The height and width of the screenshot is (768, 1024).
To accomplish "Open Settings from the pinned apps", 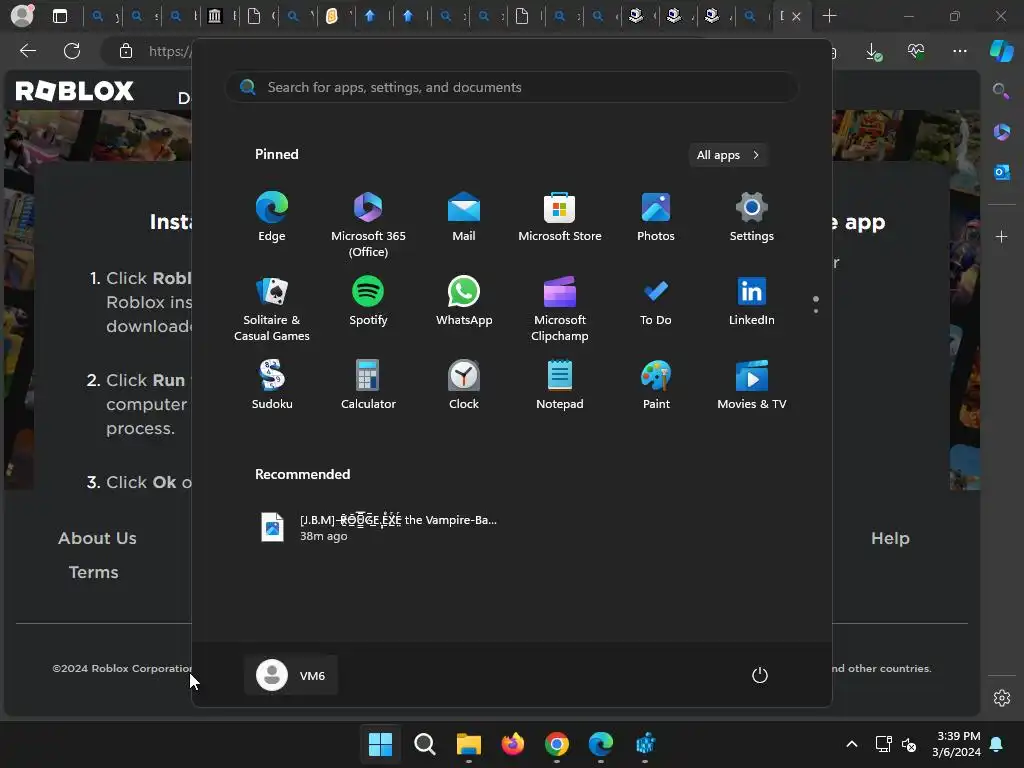I will (752, 217).
